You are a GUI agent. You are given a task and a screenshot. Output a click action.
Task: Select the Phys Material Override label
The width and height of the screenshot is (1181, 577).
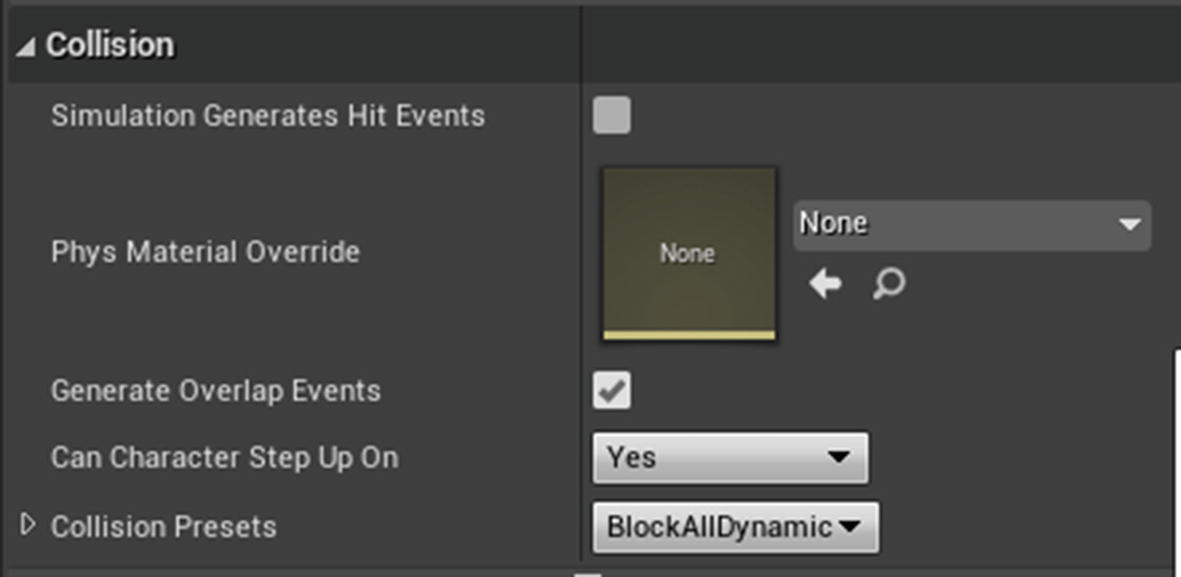[x=205, y=252]
